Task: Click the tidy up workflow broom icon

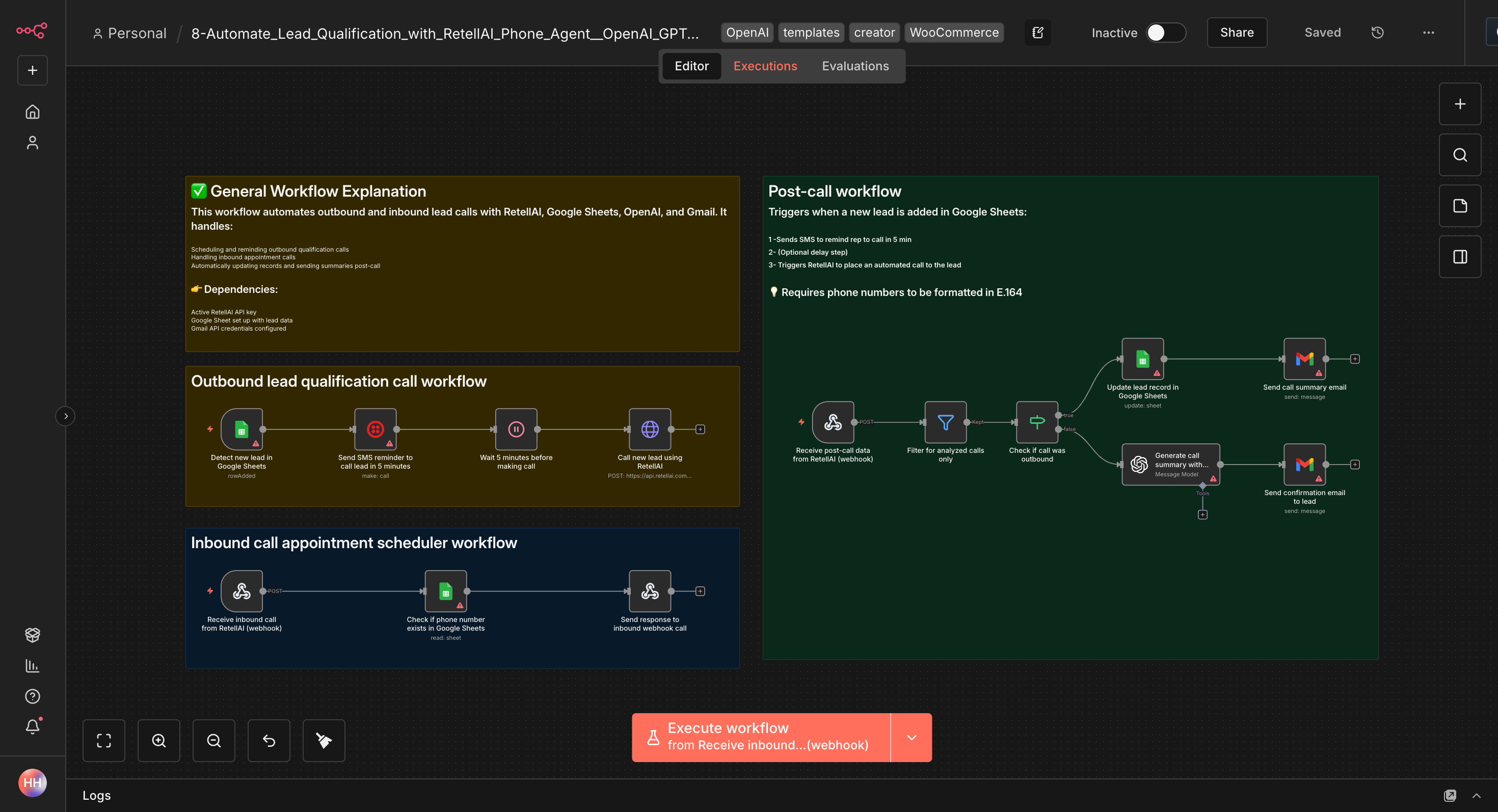Action: point(324,740)
